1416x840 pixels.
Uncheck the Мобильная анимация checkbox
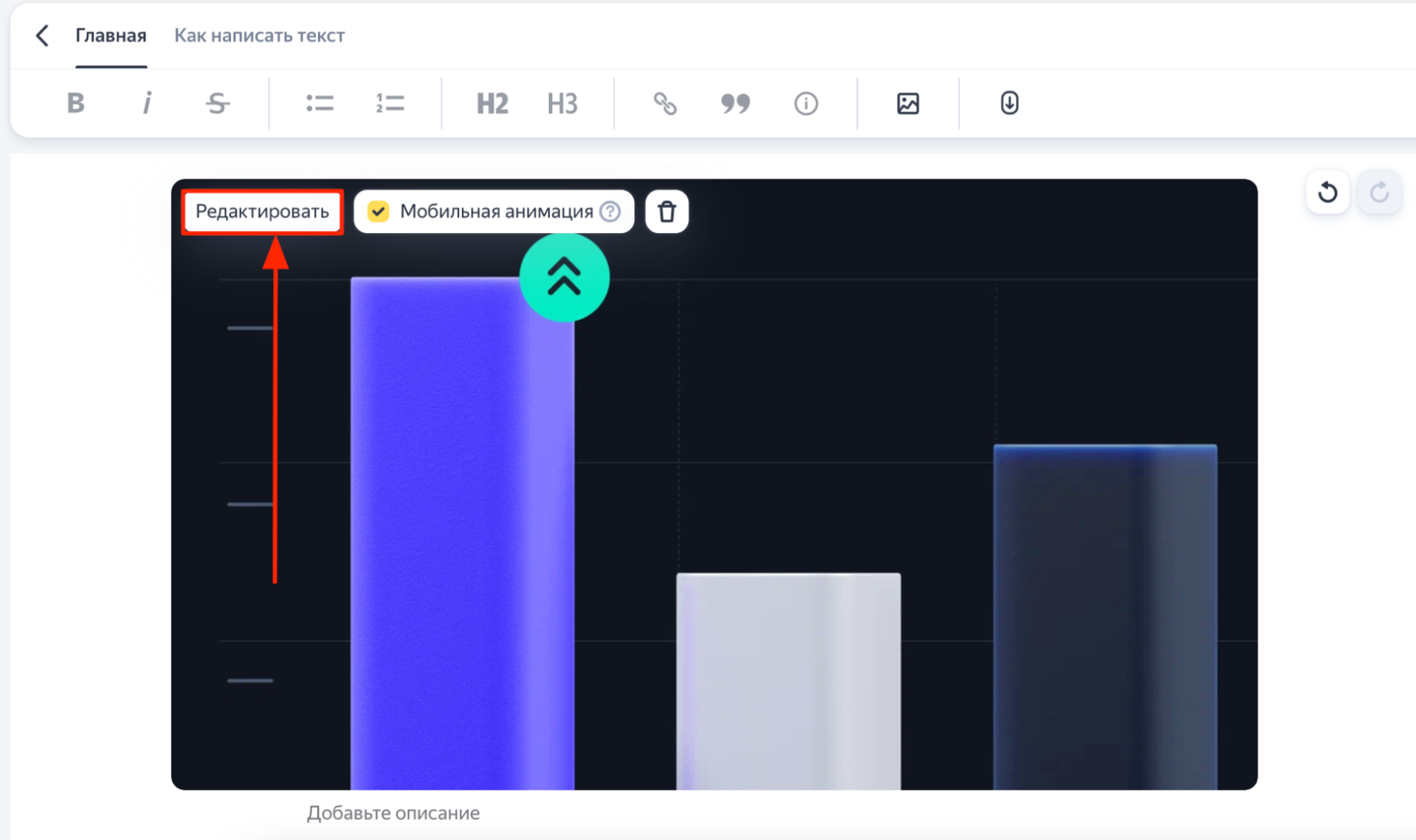(x=378, y=211)
